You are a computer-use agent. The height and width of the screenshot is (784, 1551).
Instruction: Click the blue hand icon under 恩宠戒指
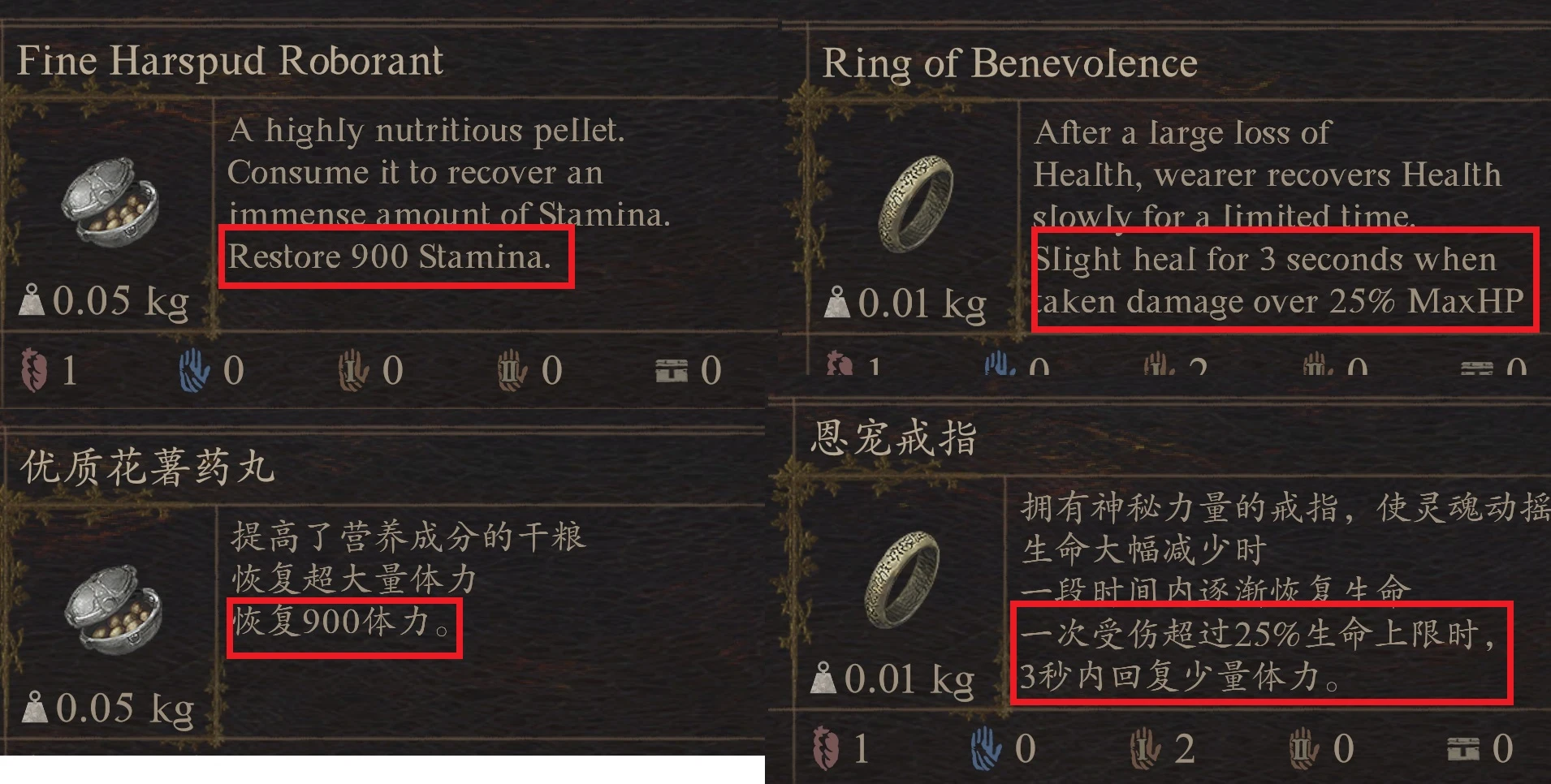(x=986, y=748)
